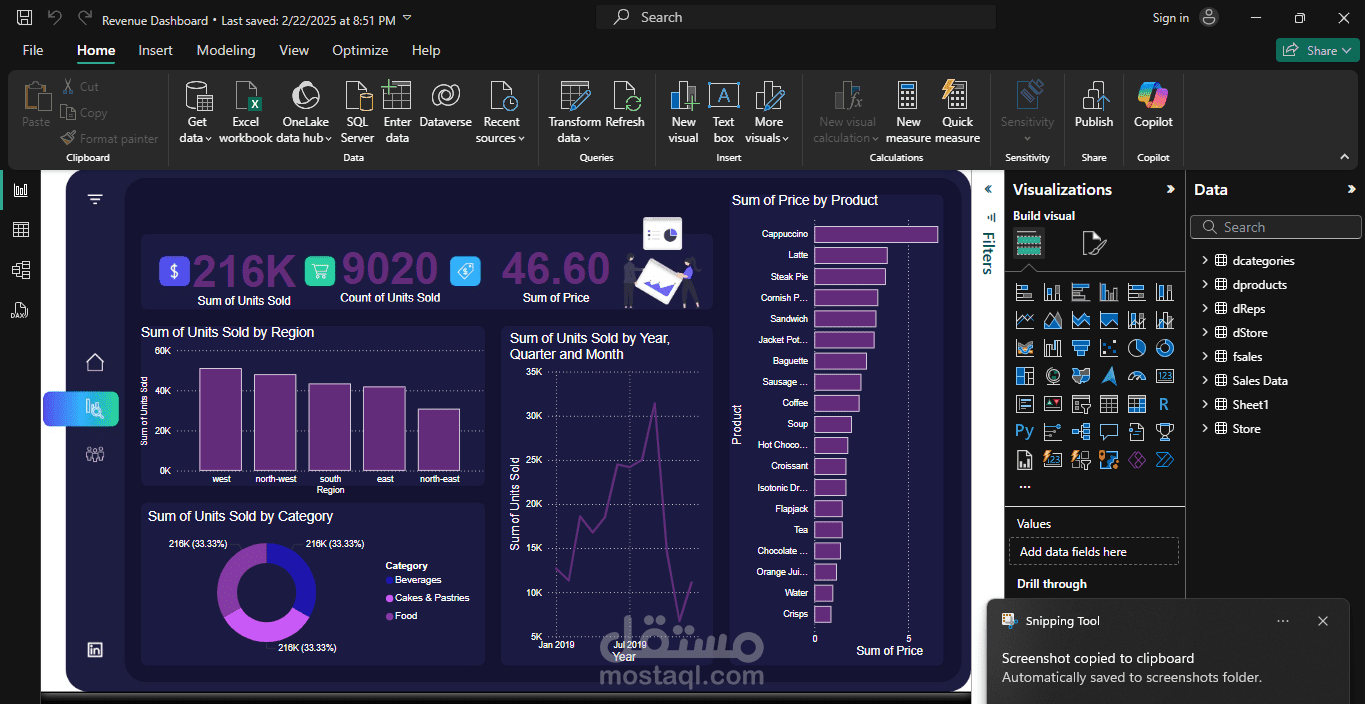
Task: Expand the Filters pane
Action: 987,189
